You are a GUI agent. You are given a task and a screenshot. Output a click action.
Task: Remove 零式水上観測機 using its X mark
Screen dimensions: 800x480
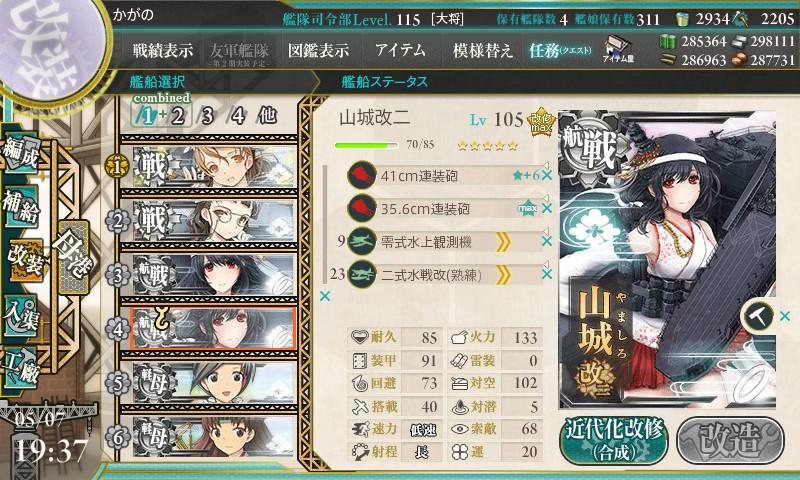coord(547,241)
